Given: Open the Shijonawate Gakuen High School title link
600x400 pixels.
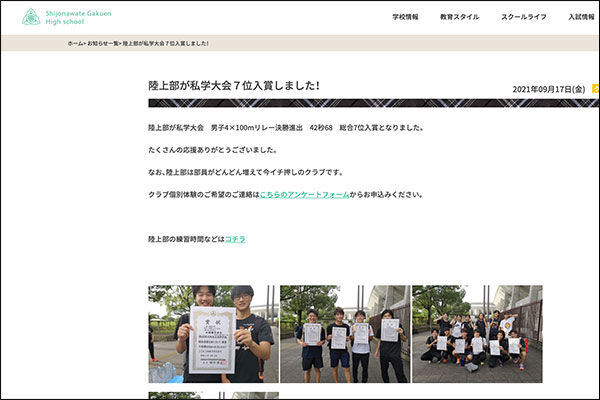Looking at the screenshot, I should (x=78, y=18).
